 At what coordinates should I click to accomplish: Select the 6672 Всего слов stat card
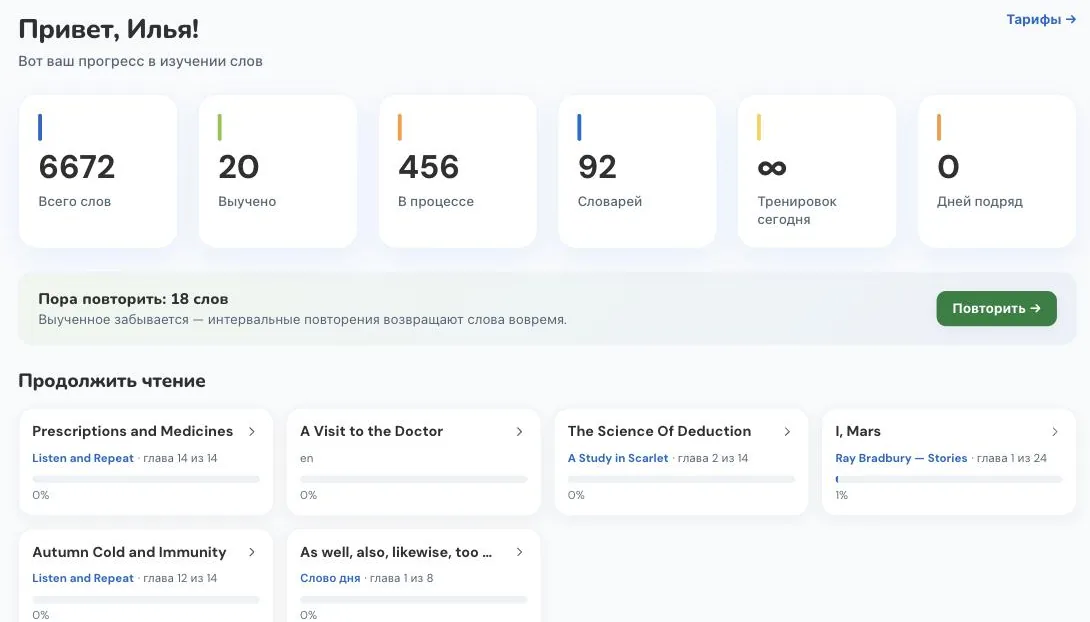(98, 171)
